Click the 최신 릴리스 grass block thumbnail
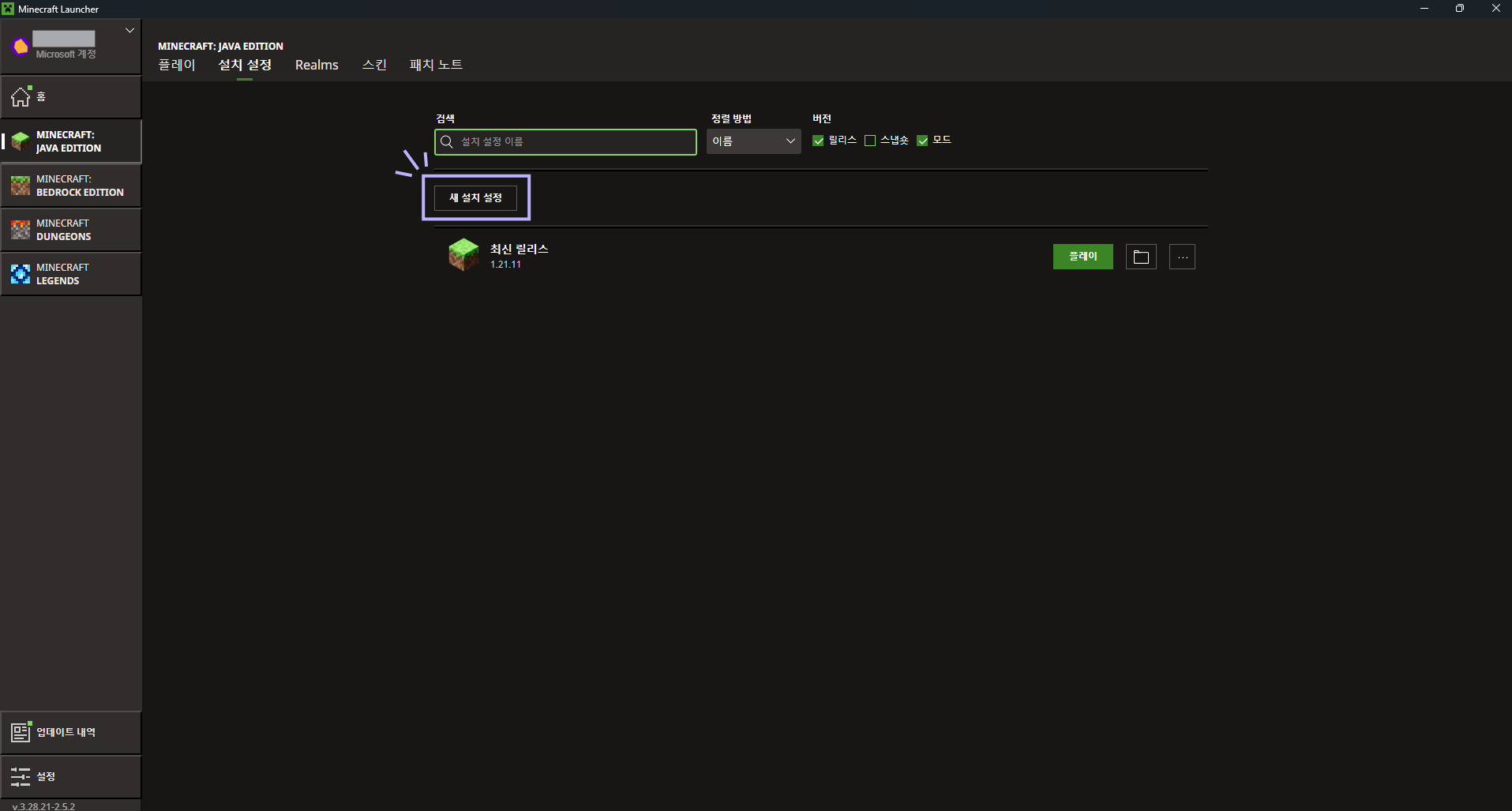1512x811 pixels. click(x=463, y=255)
